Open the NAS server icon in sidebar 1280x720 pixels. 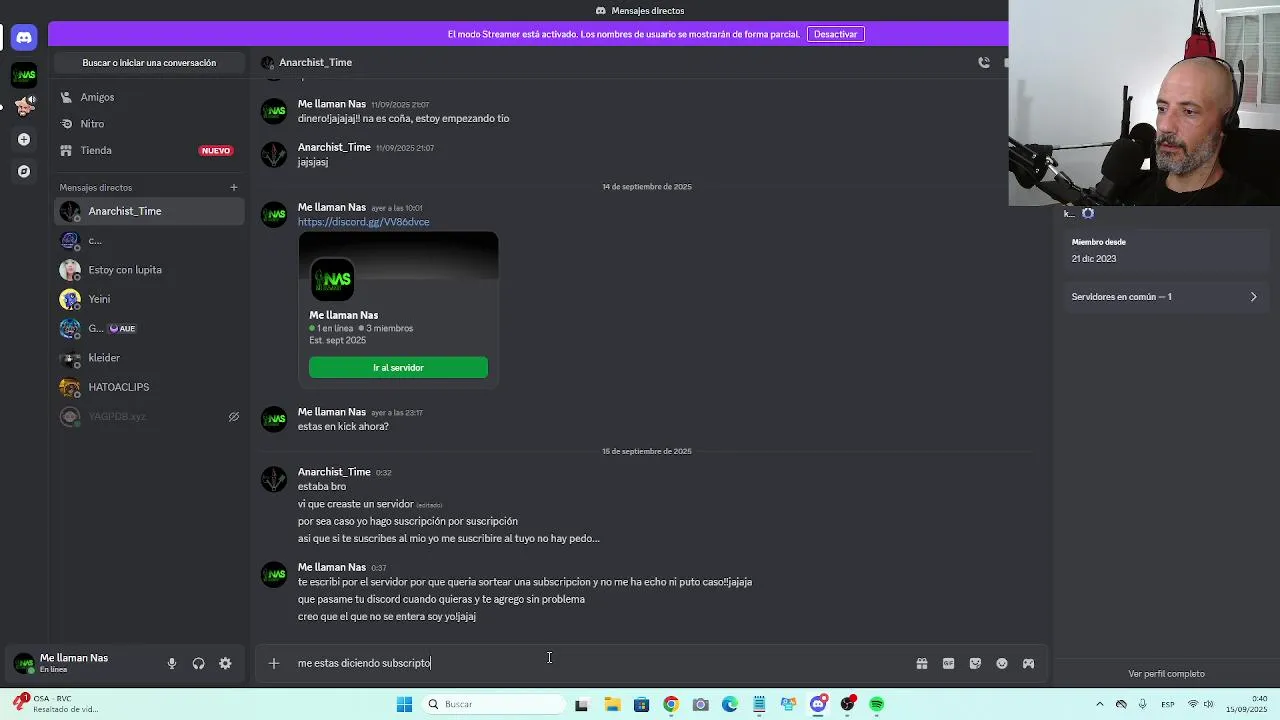24,75
